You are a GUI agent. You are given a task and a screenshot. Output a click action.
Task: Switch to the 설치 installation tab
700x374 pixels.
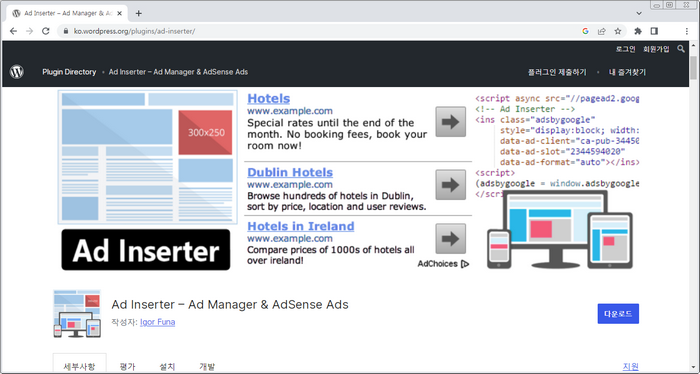tap(167, 366)
